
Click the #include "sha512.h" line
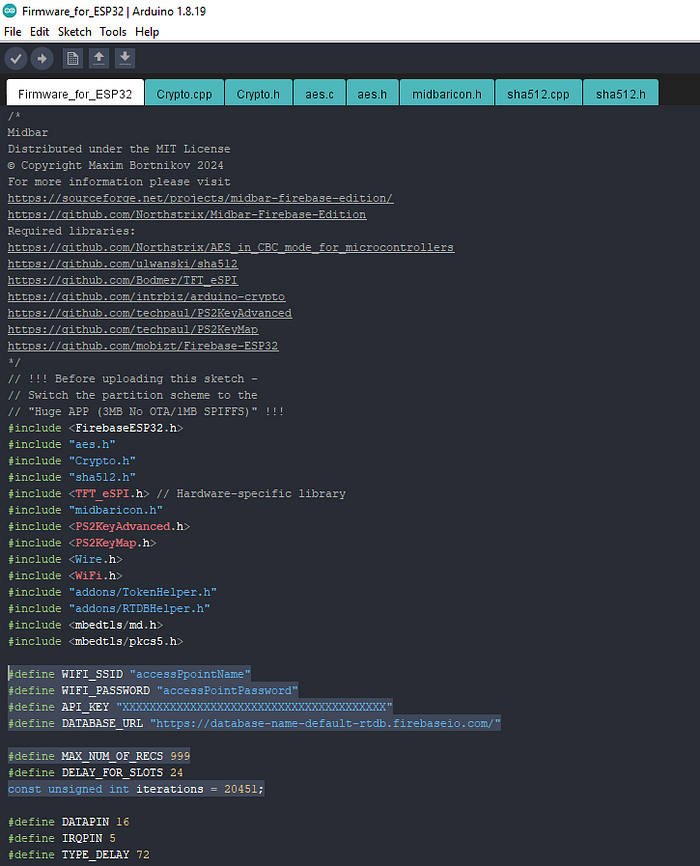(71, 477)
